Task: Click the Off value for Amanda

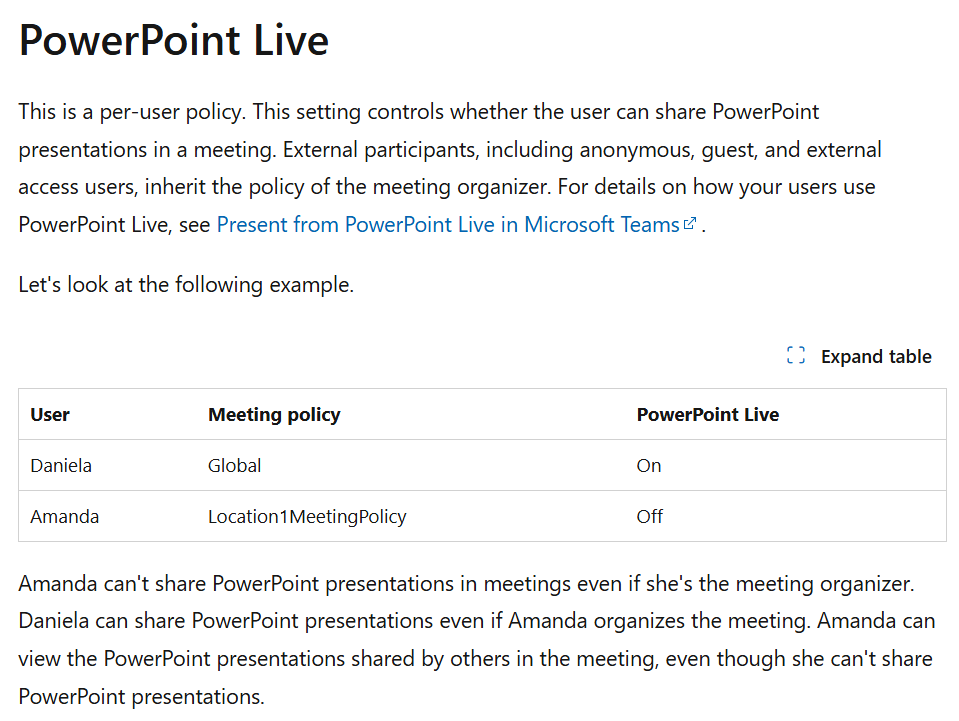Action: point(650,517)
